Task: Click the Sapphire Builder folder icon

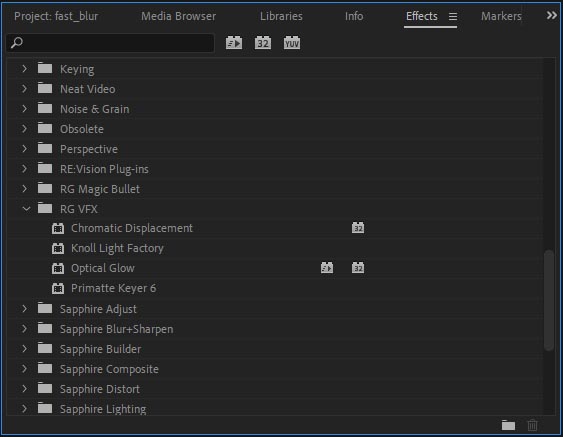Action: [x=45, y=349]
